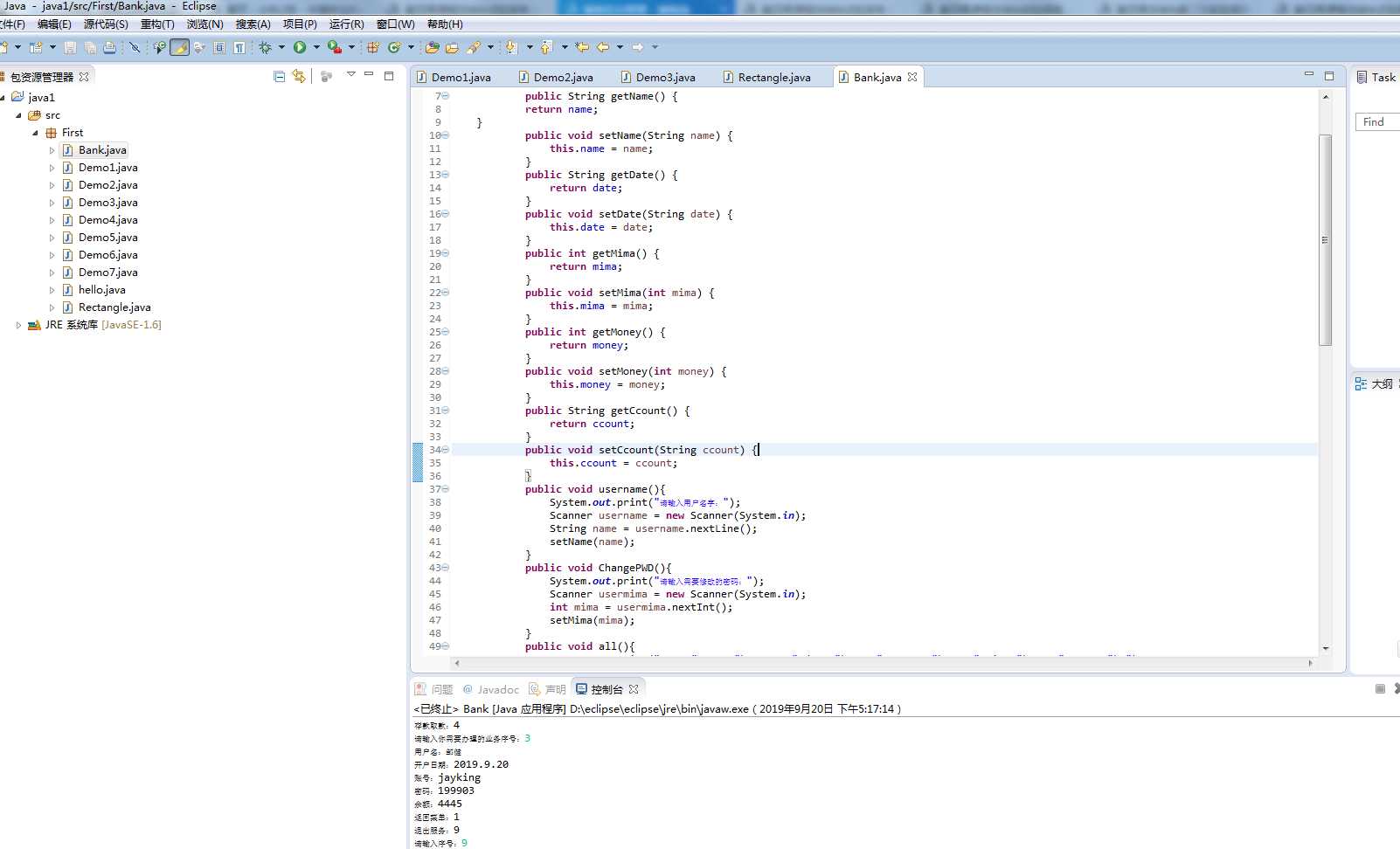1400x849 pixels.
Task: Select Demo7.java in Package Explorer
Action: [108, 273]
